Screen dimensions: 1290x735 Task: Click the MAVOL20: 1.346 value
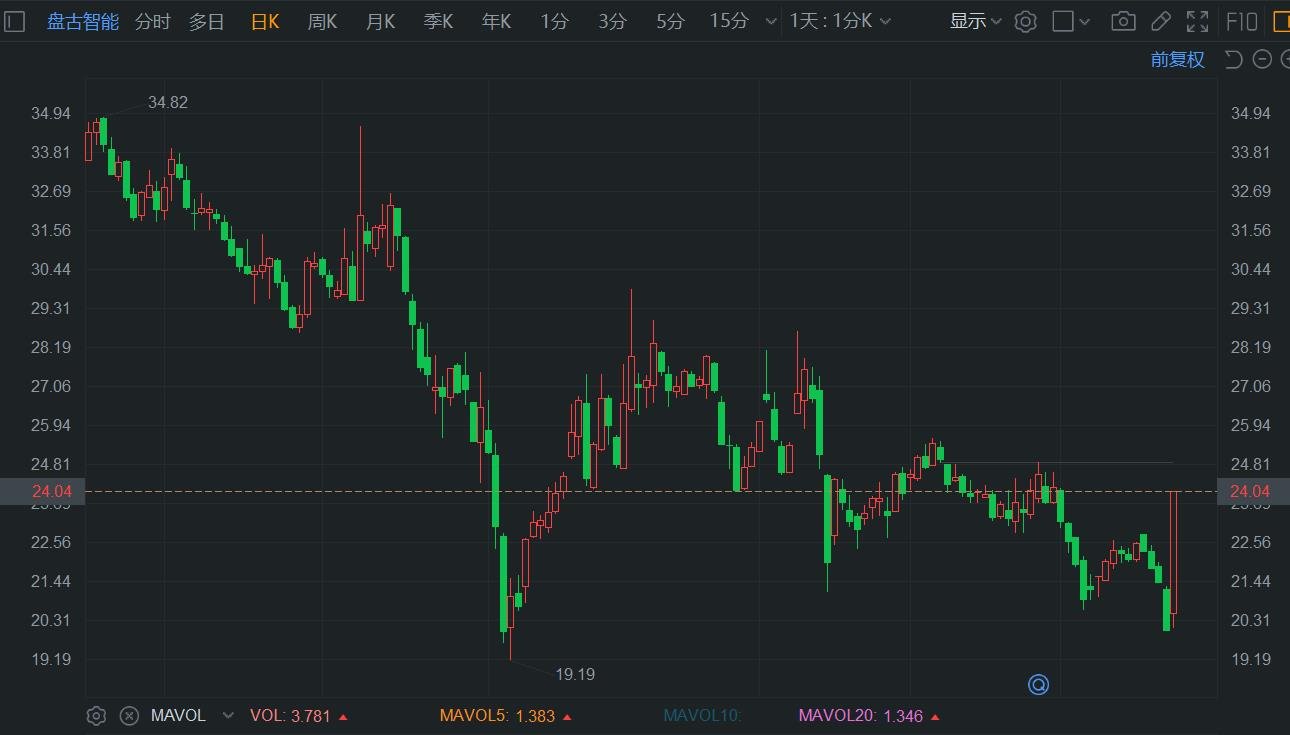[868, 716]
